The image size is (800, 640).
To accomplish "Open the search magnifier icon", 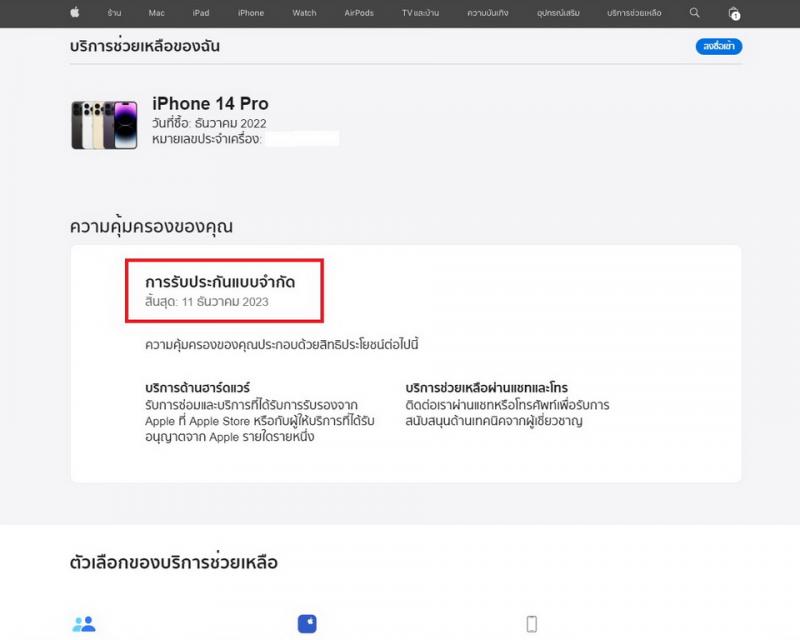I will coord(694,13).
